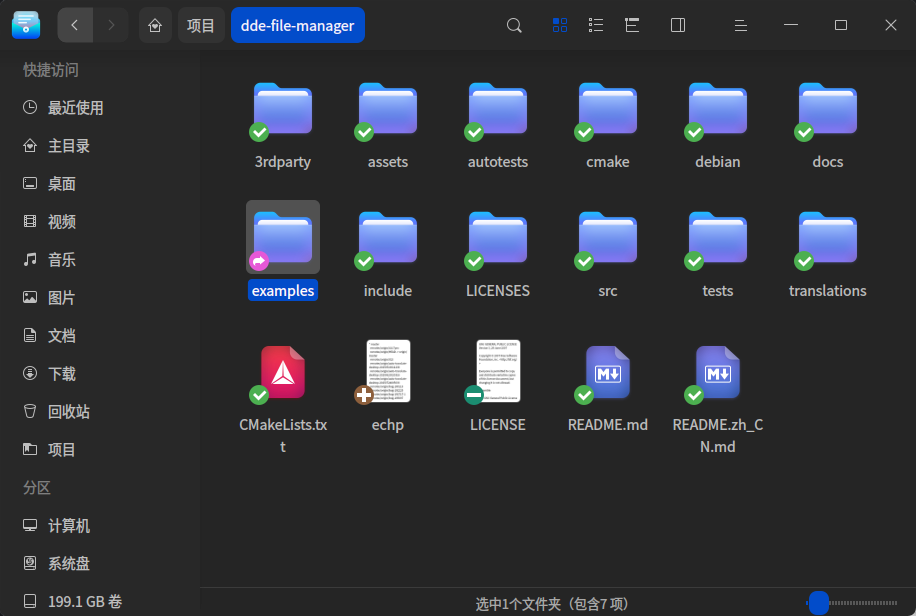Select the CMakeLists.txt file icon
The image size is (916, 616).
tap(283, 372)
